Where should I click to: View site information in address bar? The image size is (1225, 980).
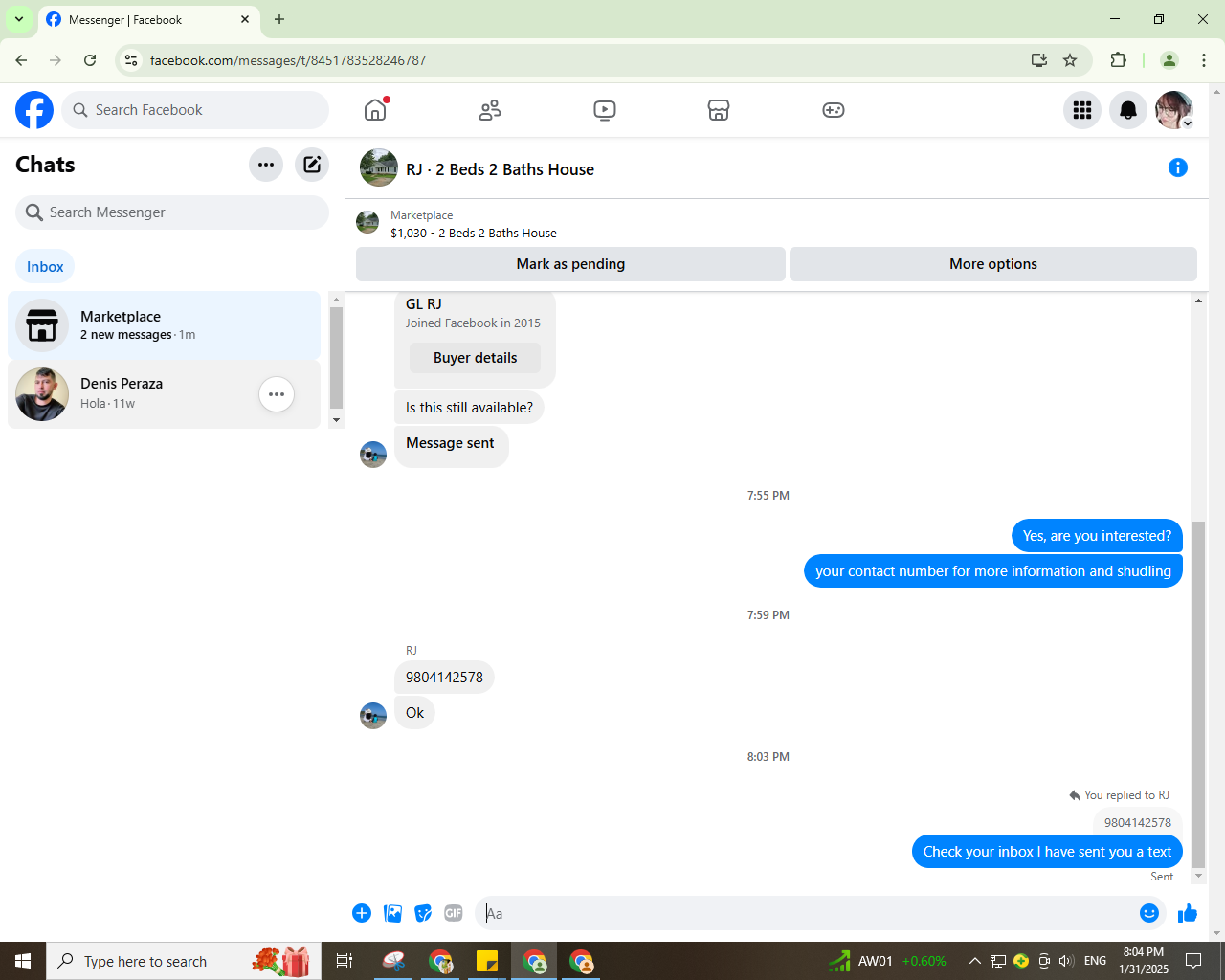click(x=131, y=60)
